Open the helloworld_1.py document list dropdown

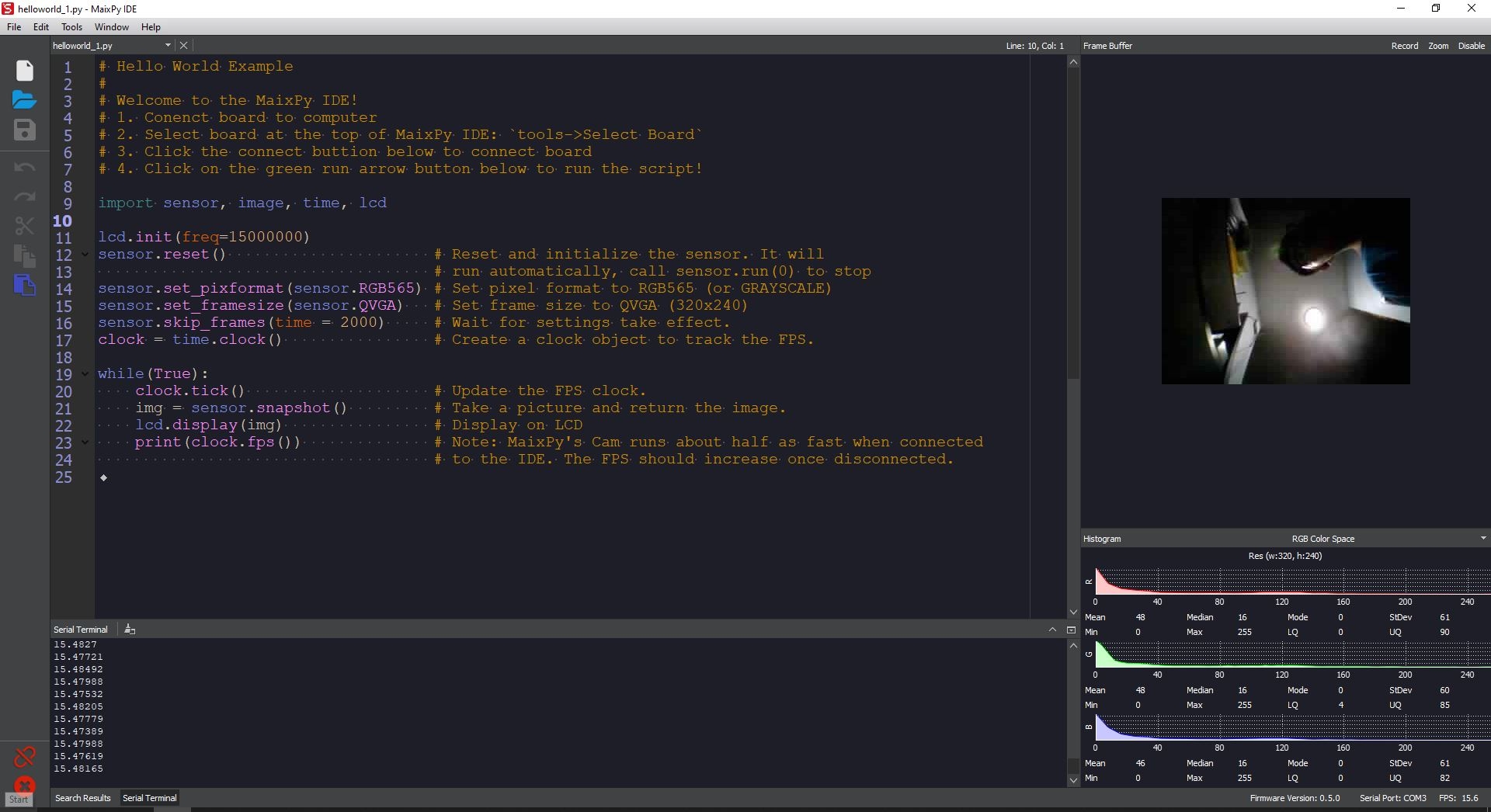(168, 46)
